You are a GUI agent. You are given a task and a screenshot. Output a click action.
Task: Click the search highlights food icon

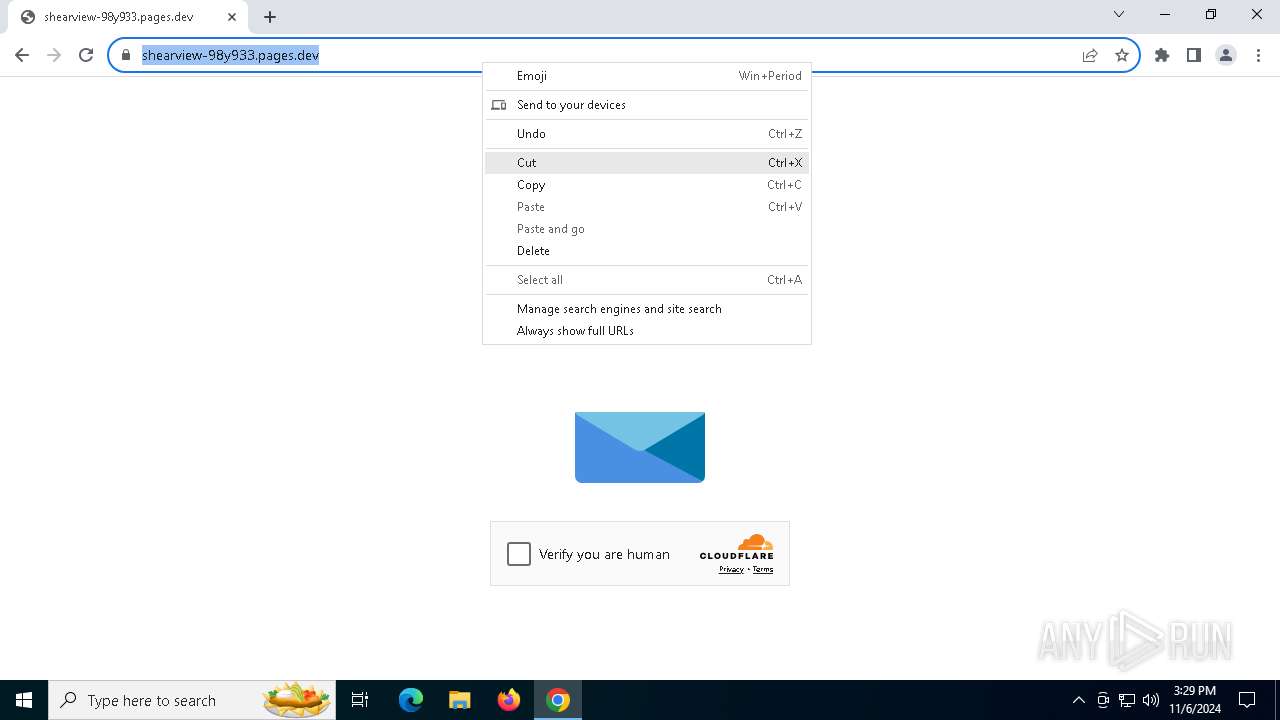(x=297, y=700)
